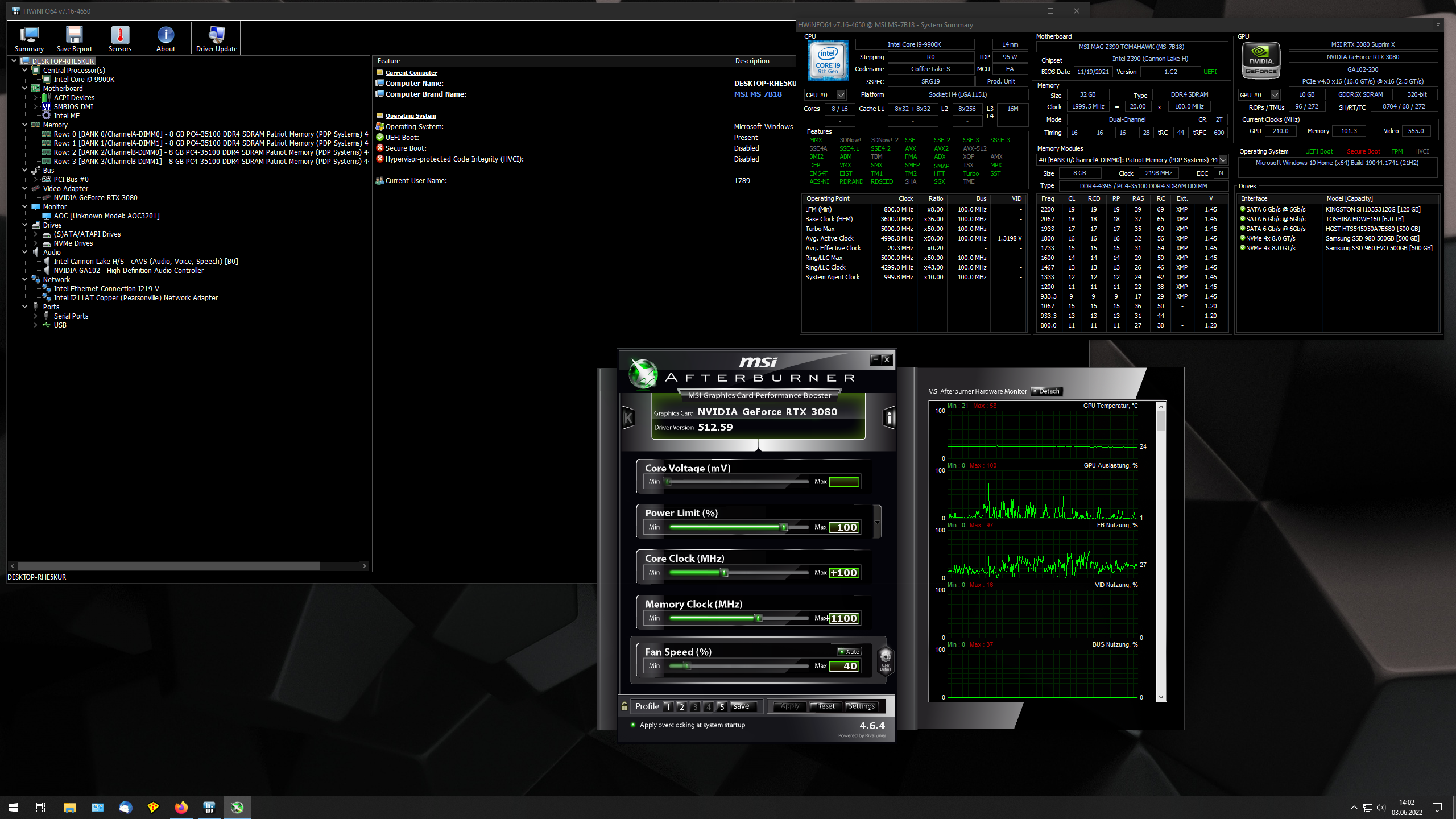Click the Core Clock slider handle
This screenshot has height=819, width=1456.
click(x=725, y=573)
